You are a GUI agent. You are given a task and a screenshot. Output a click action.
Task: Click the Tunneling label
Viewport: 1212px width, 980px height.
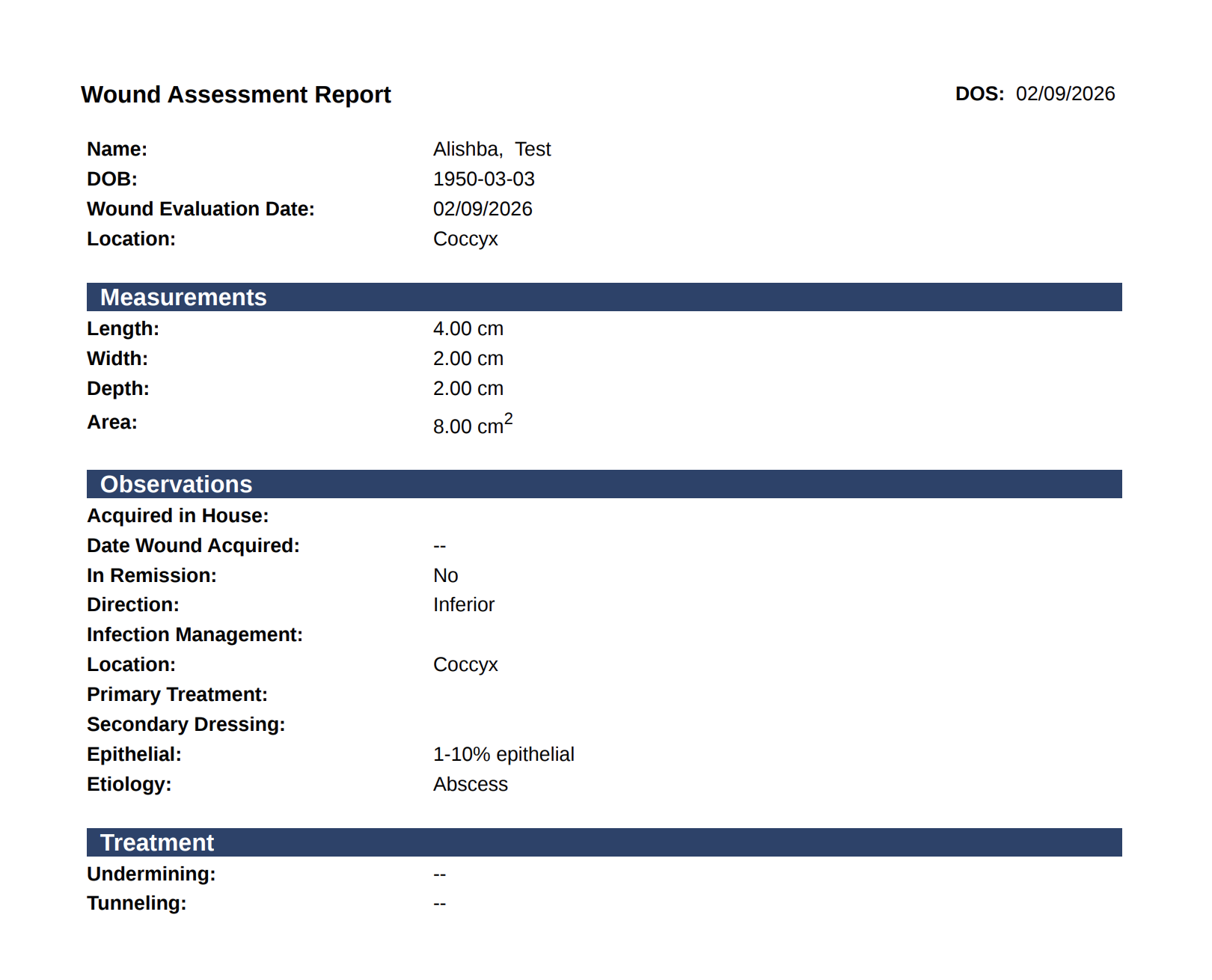137,903
